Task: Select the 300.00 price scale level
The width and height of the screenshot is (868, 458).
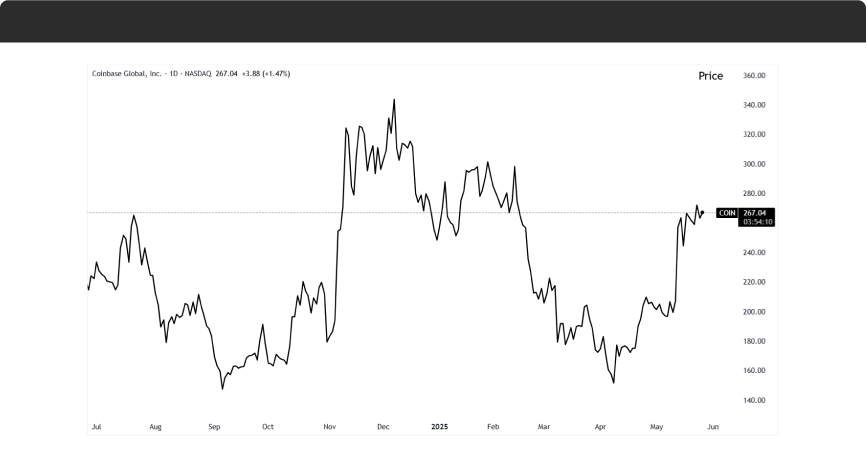Action: [754, 164]
